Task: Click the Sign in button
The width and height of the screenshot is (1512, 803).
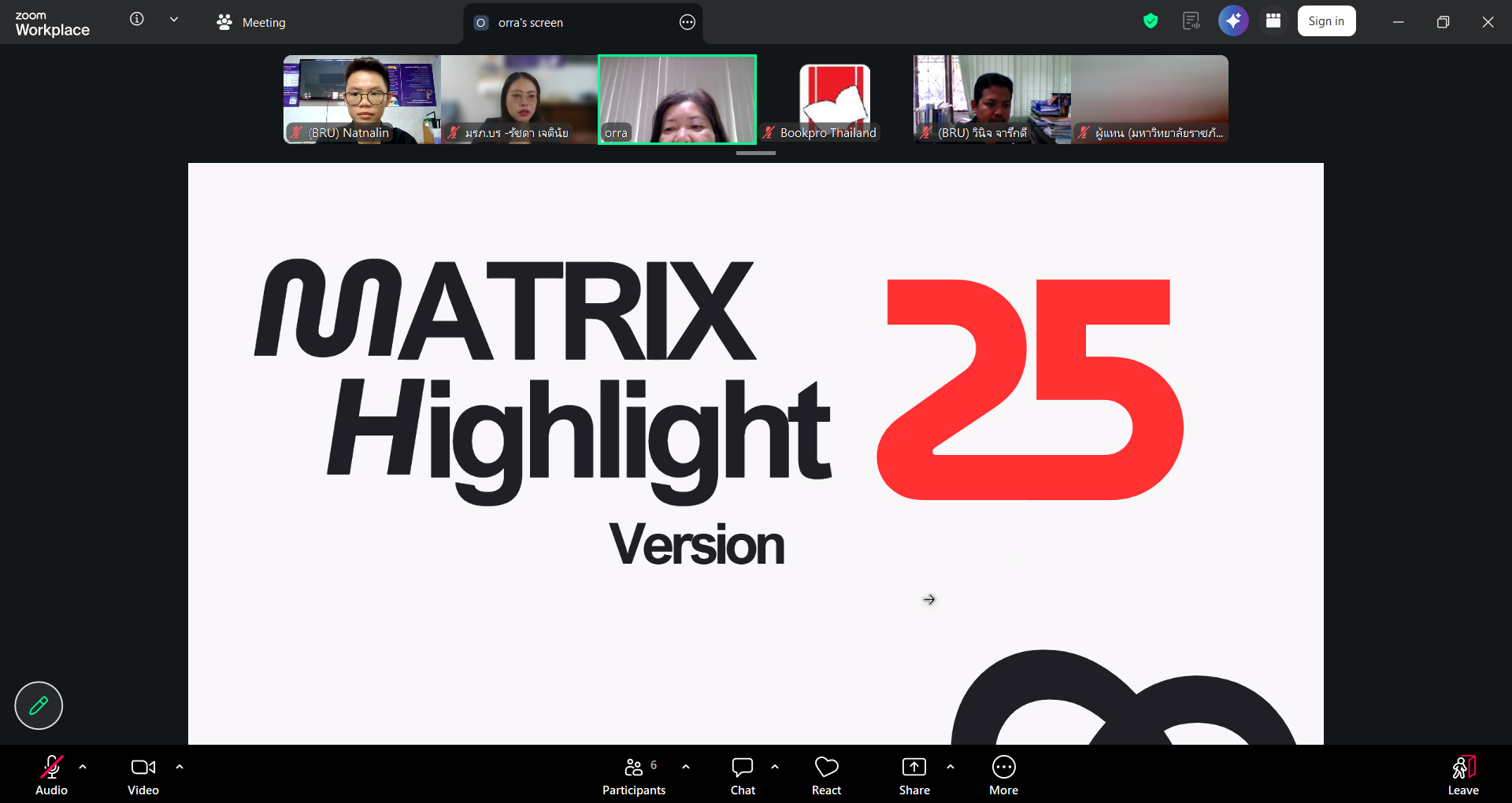Action: (1326, 21)
